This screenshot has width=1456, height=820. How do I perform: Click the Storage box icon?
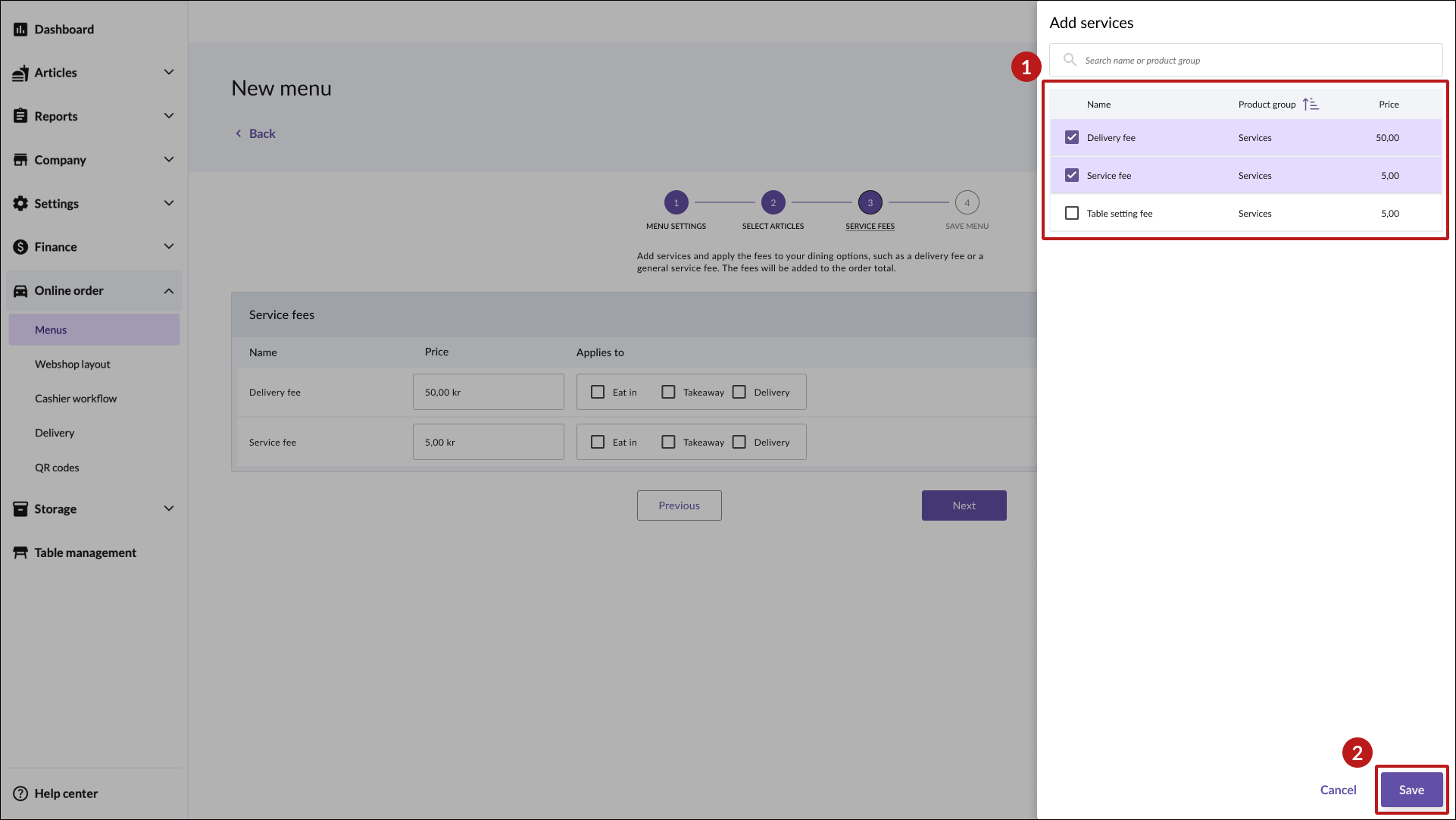[20, 509]
